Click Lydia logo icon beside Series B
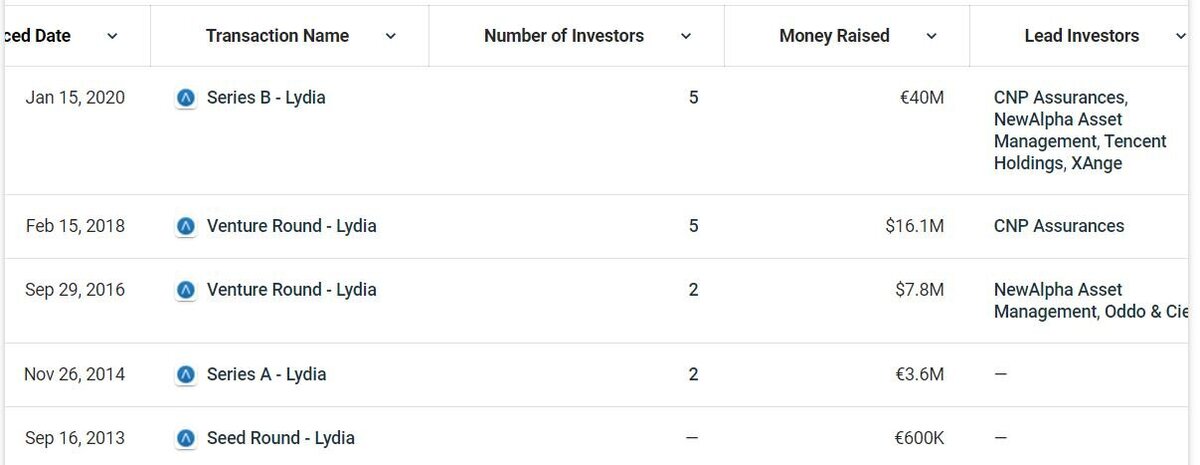Screen dimensions: 1200x465 (x=185, y=98)
